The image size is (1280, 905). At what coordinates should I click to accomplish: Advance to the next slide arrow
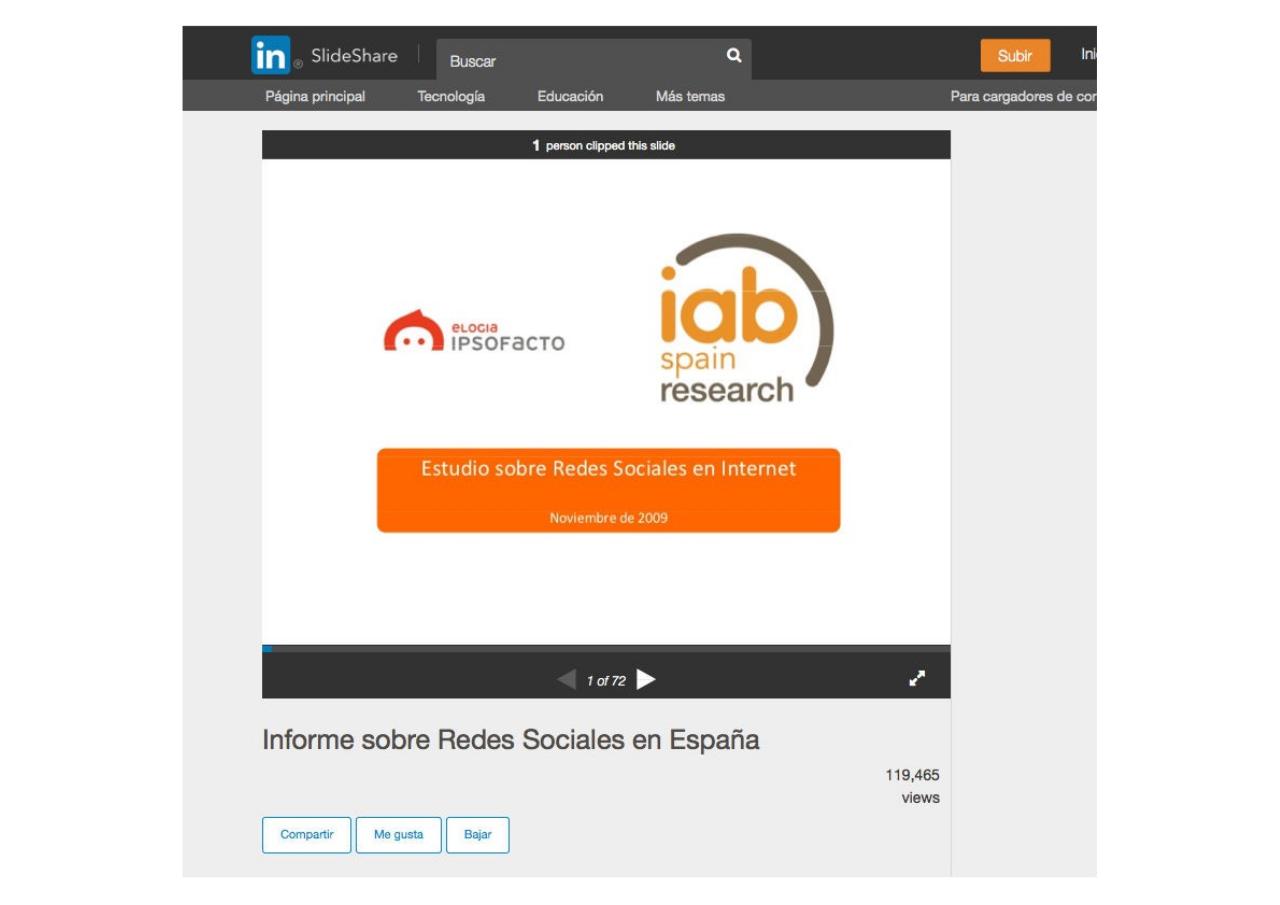pyautogui.click(x=646, y=680)
